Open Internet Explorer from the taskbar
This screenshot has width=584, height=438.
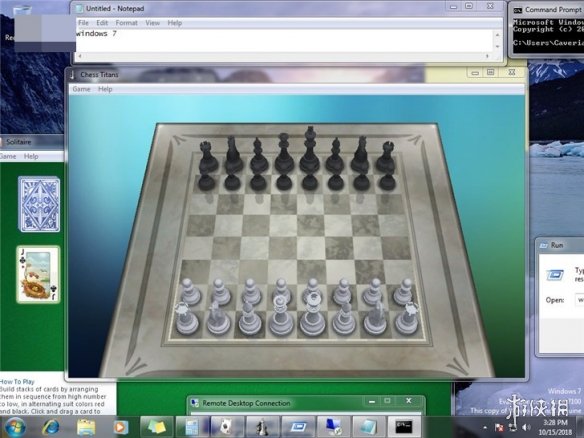coord(51,427)
